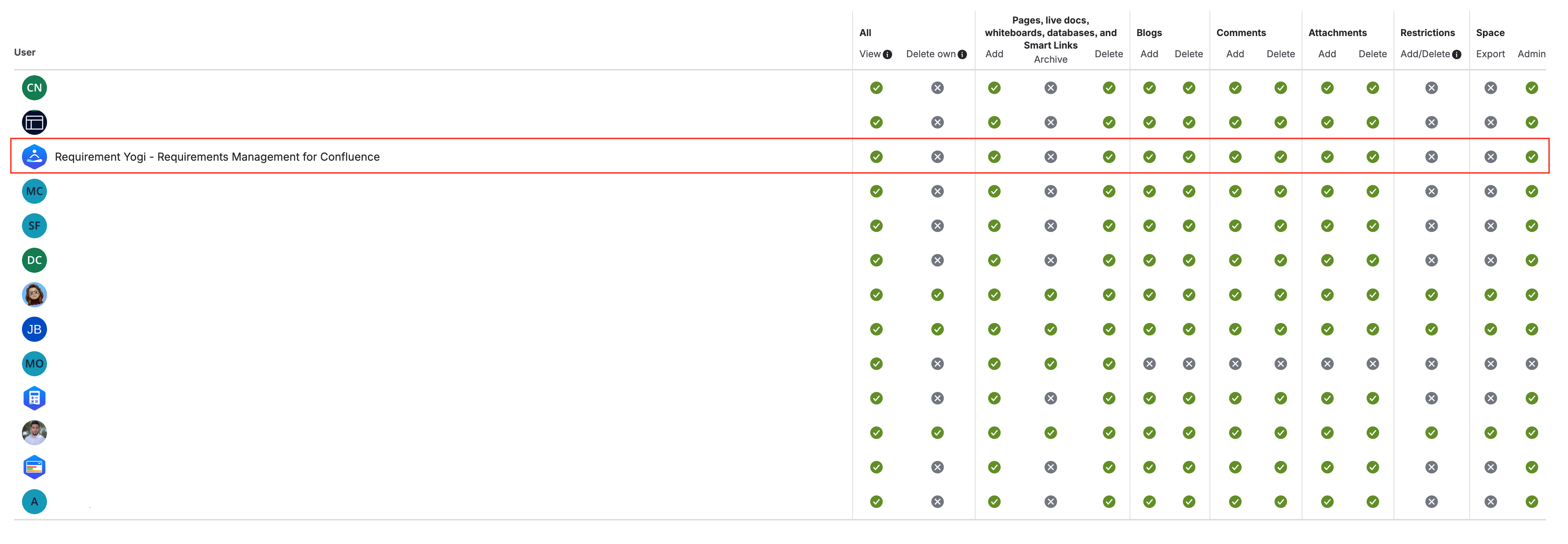Click the dark window-style app avatar near top
The image size is (1568, 544).
34,122
